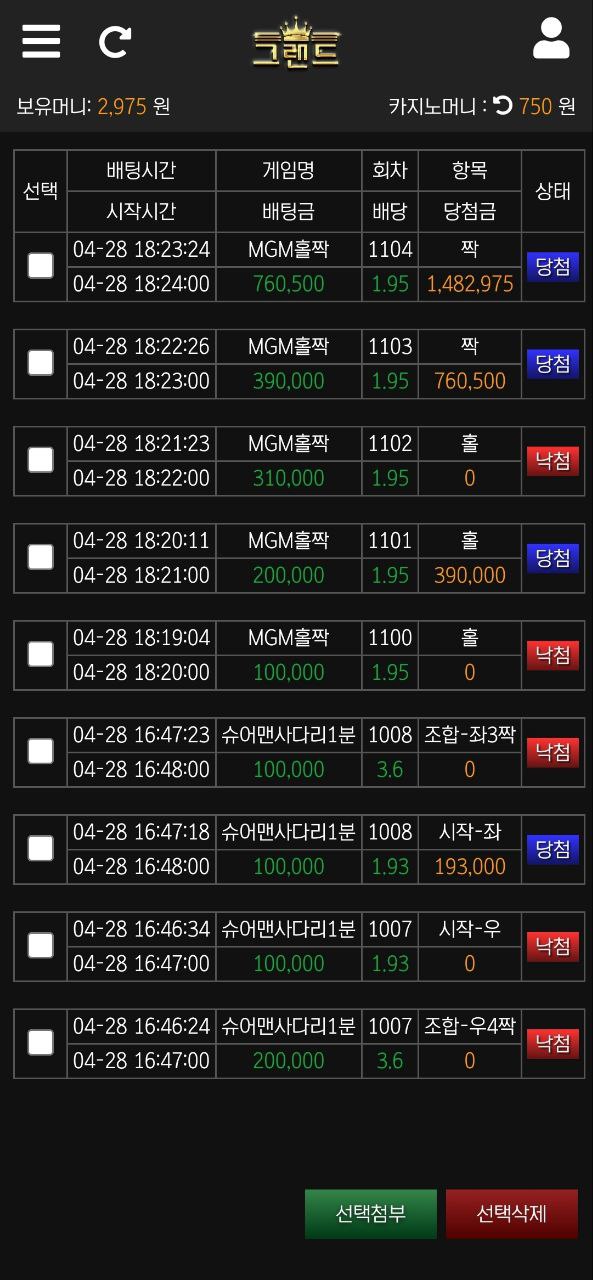593x1280 pixels.
Task: Open the user profile icon
Action: coord(551,39)
